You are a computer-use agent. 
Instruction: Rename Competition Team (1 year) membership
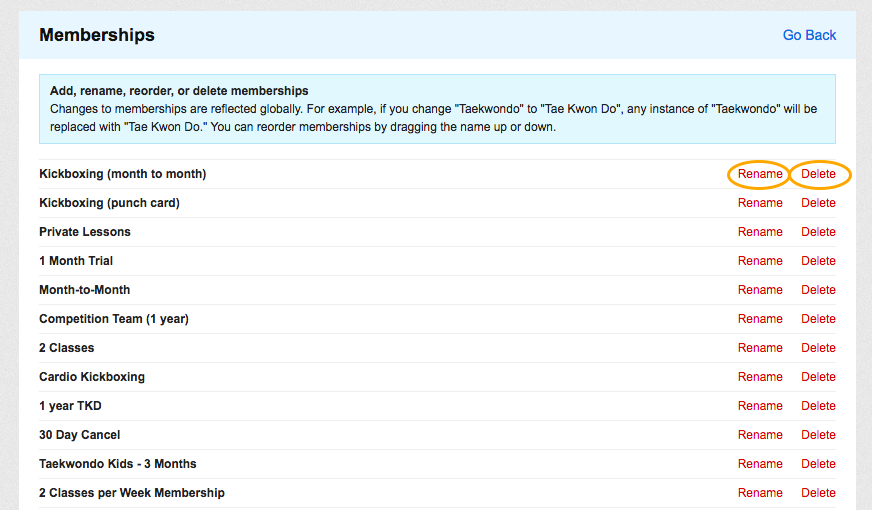pyautogui.click(x=760, y=319)
